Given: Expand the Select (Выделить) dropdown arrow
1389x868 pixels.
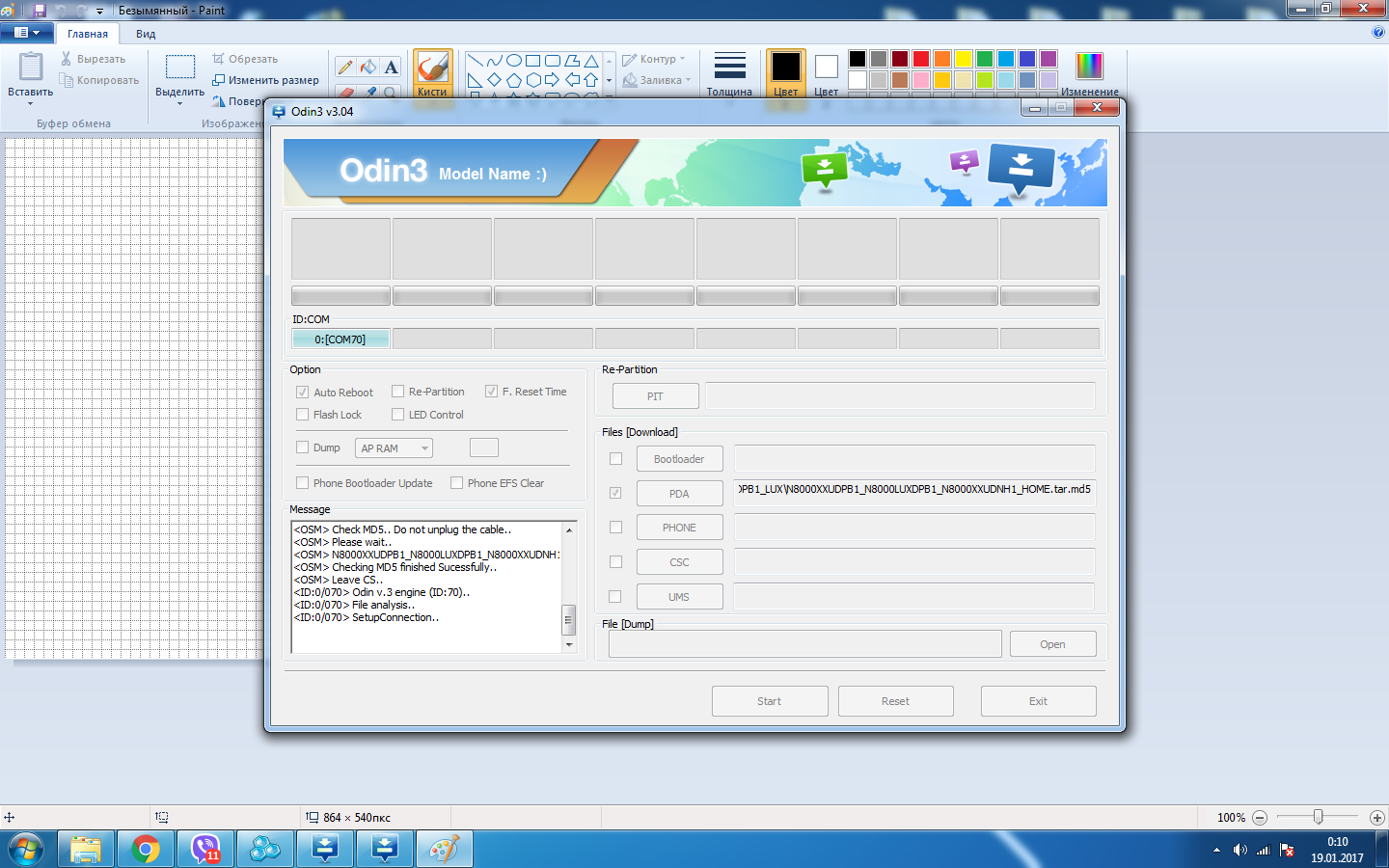Looking at the screenshot, I should pyautogui.click(x=179, y=103).
